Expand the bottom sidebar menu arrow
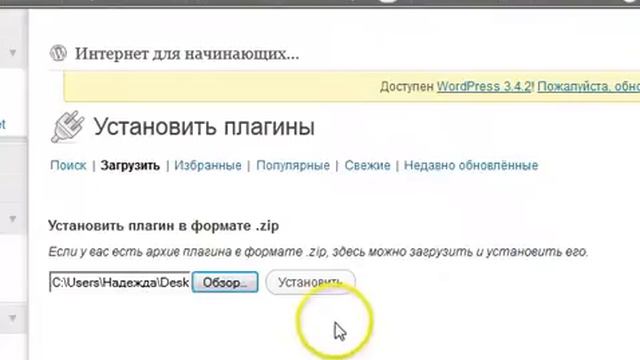640x360 pixels. click(13, 318)
